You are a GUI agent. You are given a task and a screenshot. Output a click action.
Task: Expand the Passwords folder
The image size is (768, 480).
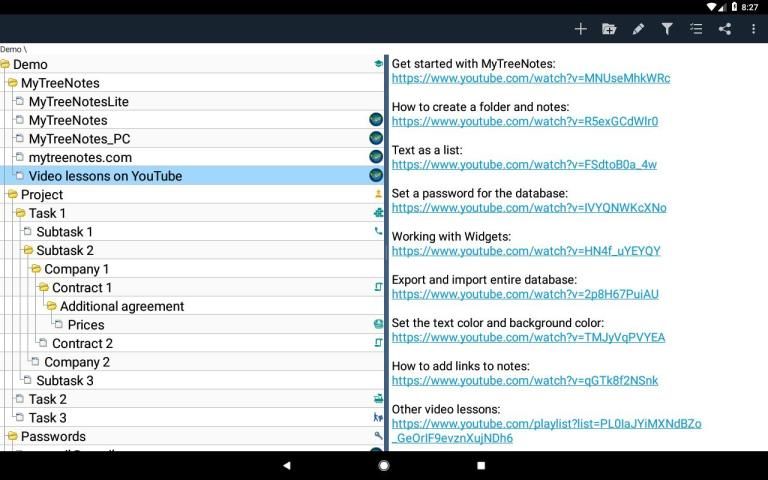(x=13, y=436)
